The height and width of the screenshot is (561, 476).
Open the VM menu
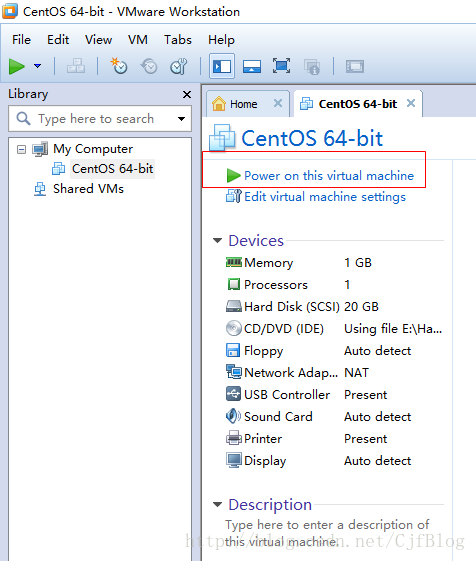pos(138,40)
